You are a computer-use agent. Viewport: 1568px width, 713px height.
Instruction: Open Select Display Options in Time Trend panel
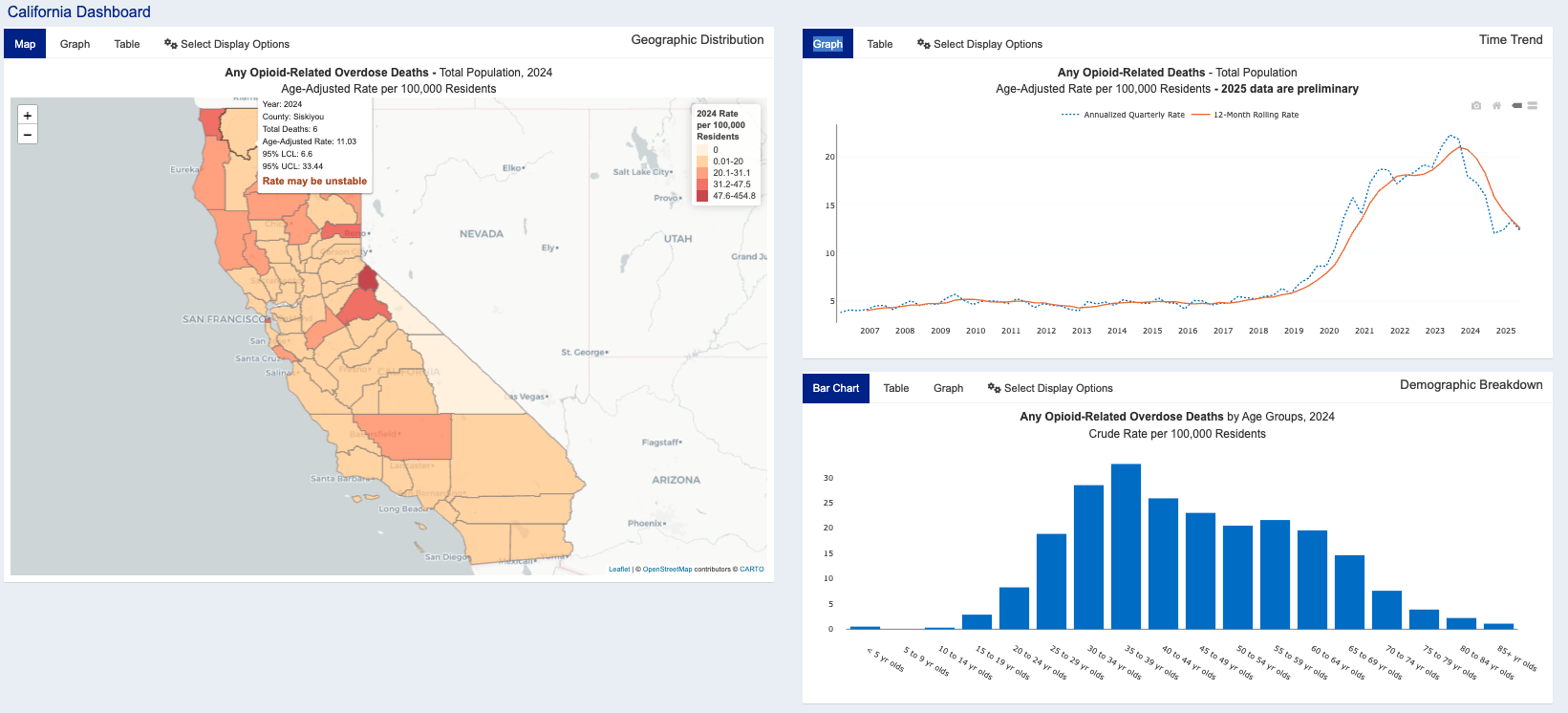coord(979,44)
